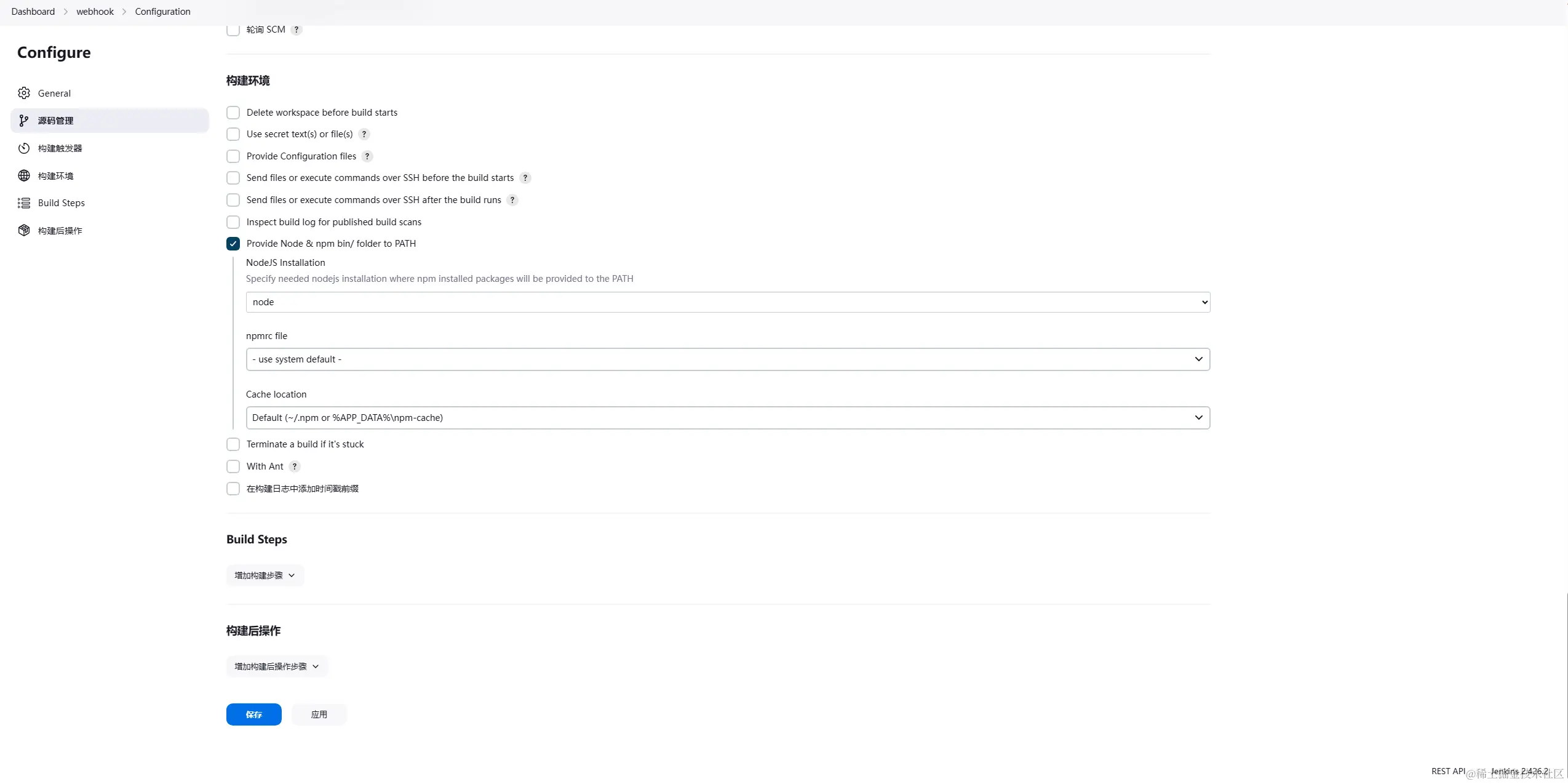This screenshot has height=784, width=1568.
Task: Show help for Provide Configuration files
Action: (x=367, y=156)
